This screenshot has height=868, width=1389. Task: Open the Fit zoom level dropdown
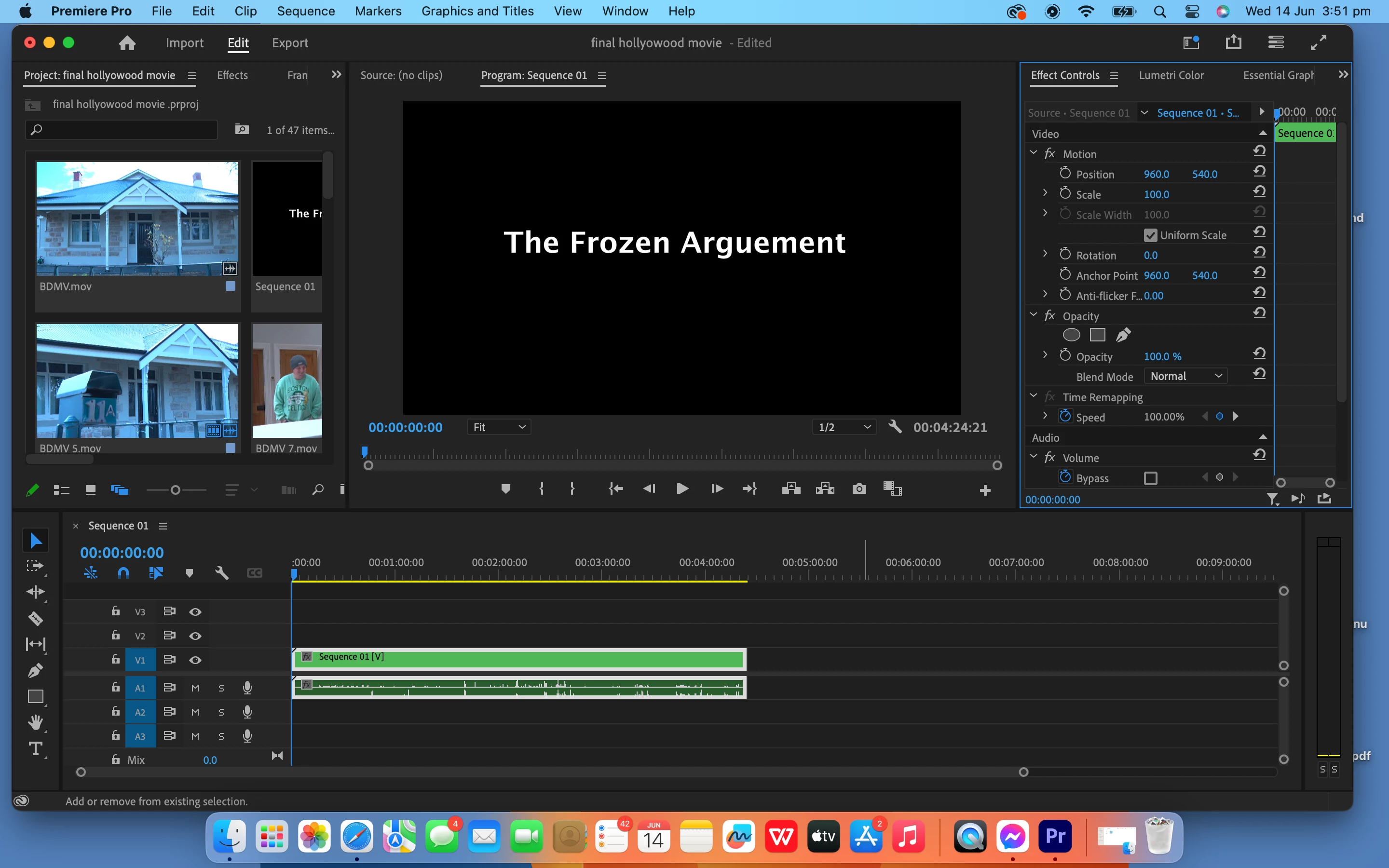click(x=498, y=427)
